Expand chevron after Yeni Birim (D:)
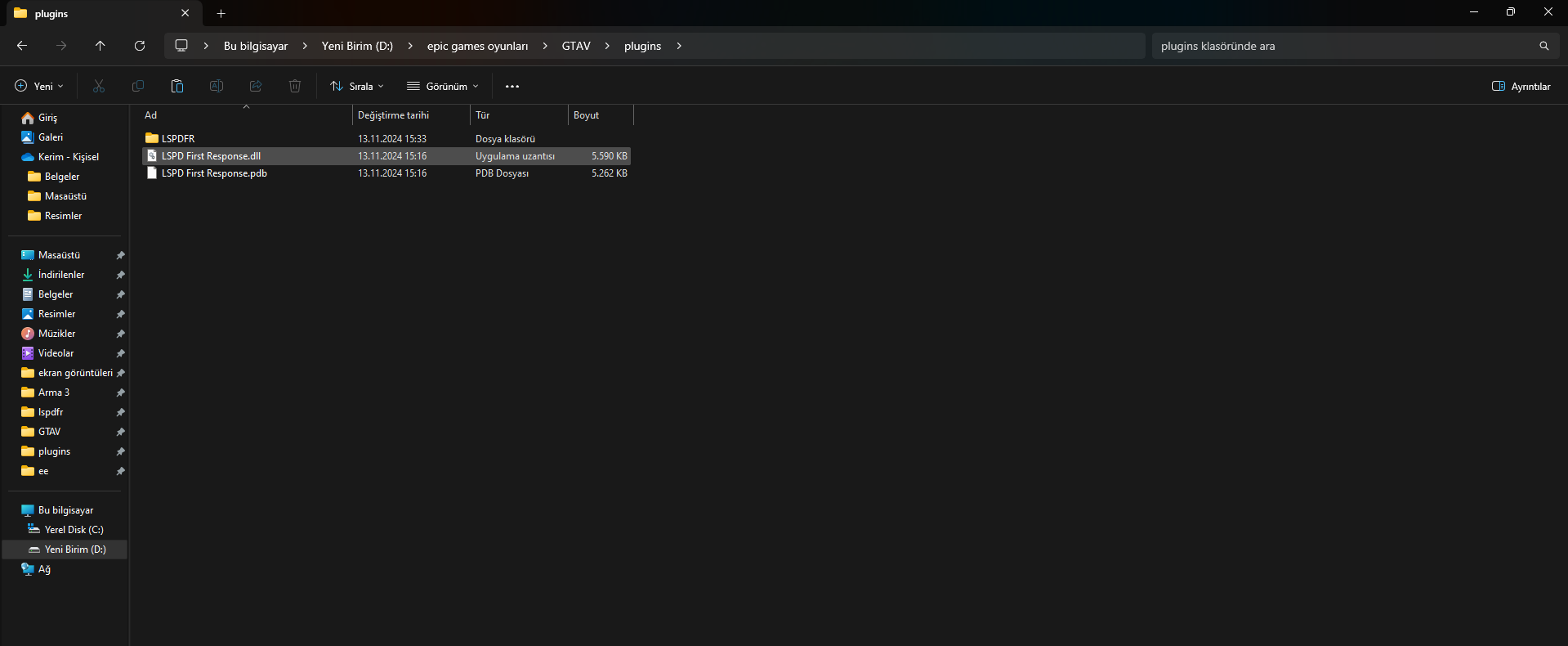 pyautogui.click(x=410, y=46)
